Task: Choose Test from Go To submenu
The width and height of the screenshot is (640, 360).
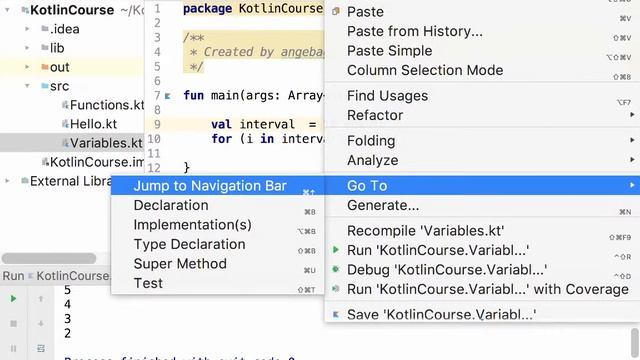Action: click(218, 283)
